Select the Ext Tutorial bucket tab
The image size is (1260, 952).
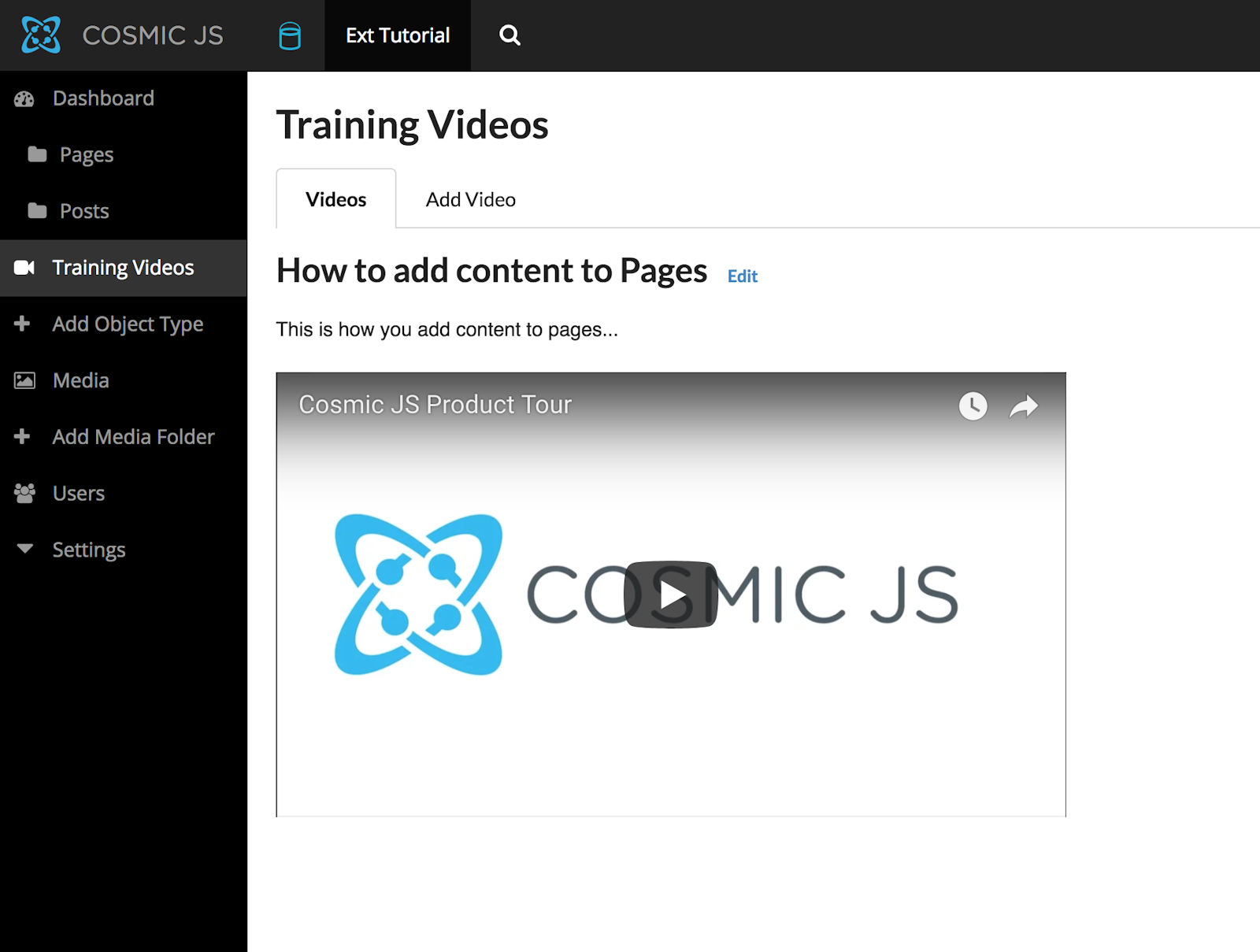pyautogui.click(x=398, y=35)
